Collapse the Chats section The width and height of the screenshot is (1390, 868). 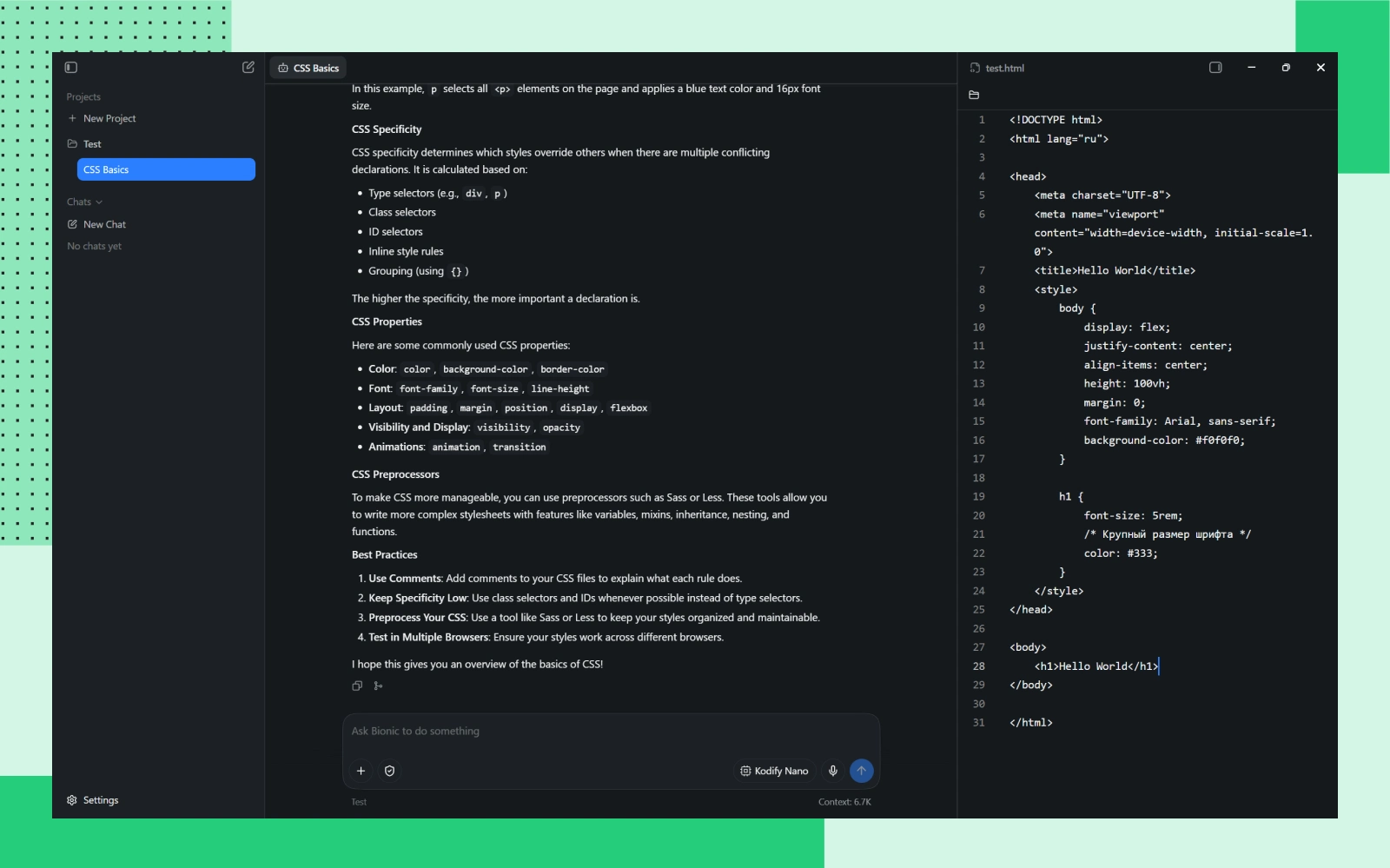[84, 202]
